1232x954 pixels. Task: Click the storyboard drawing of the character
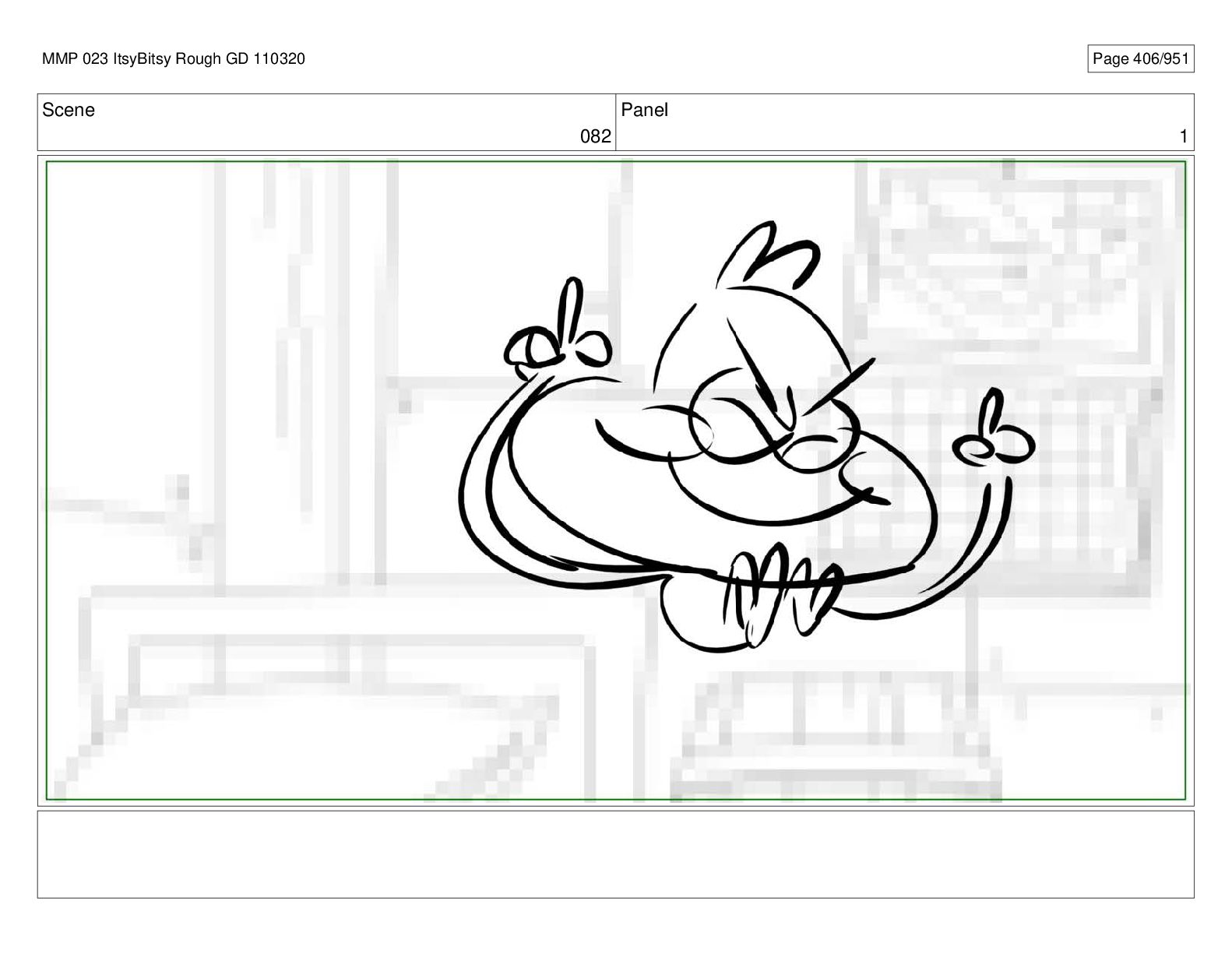coord(746,438)
